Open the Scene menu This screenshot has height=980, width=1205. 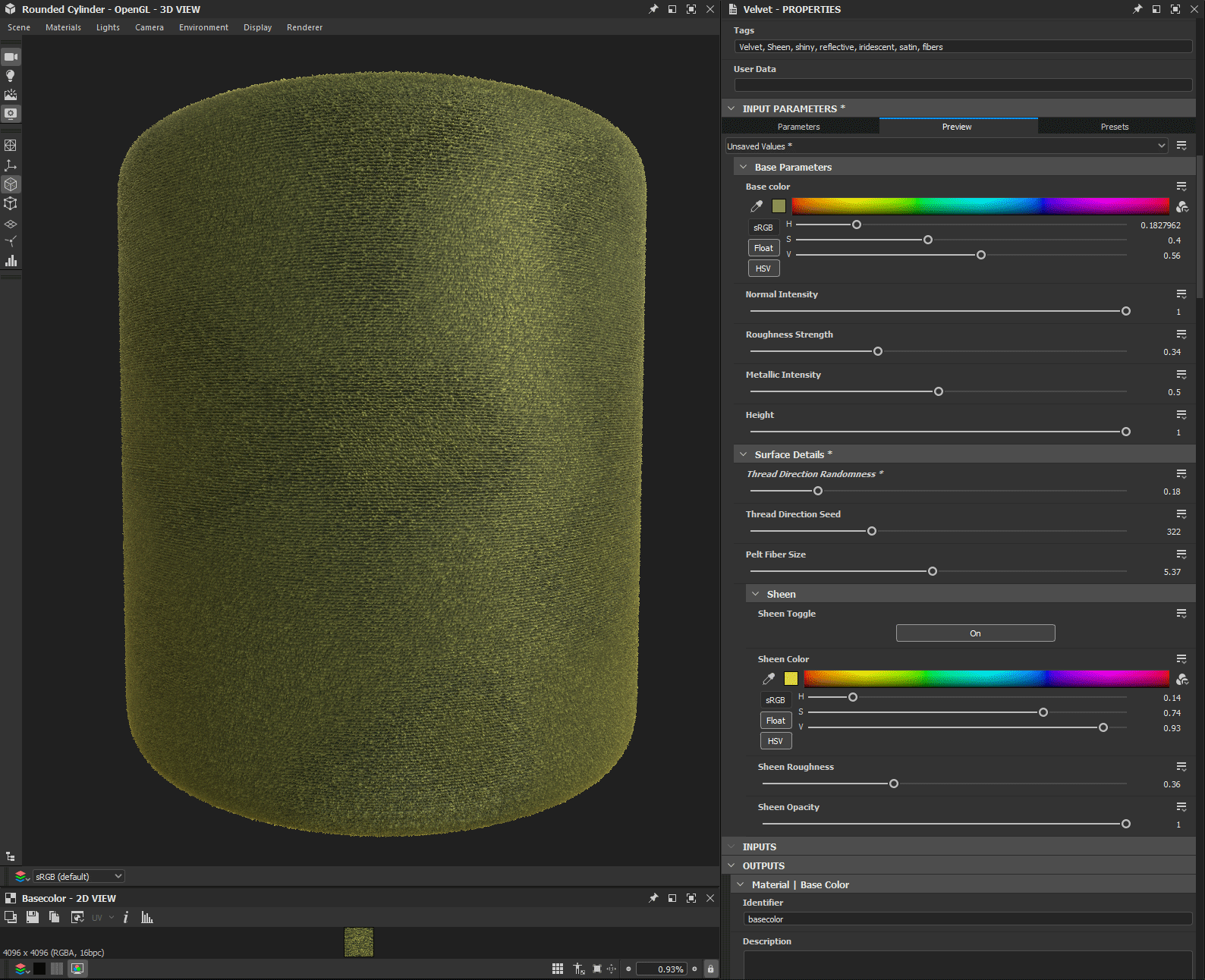19,27
